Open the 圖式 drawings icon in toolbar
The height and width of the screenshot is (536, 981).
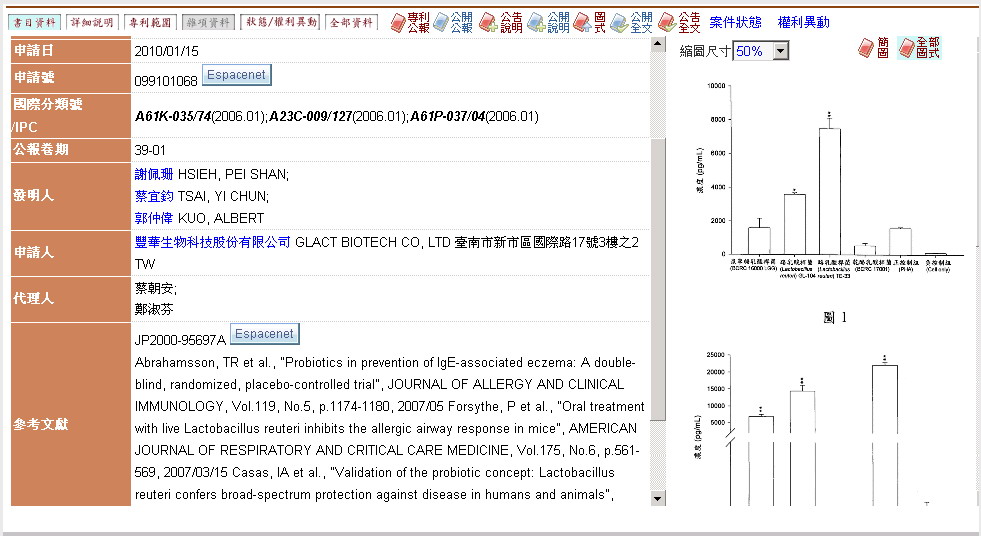coord(590,22)
